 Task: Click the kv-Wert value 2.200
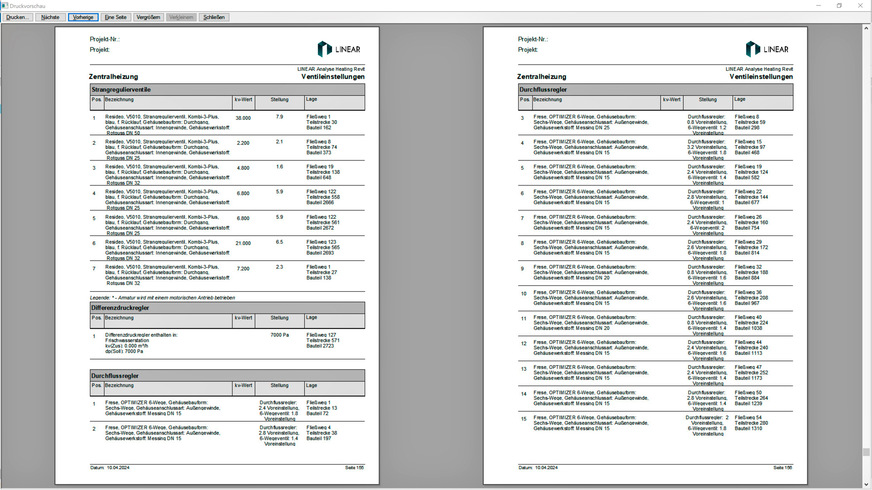tap(243, 143)
